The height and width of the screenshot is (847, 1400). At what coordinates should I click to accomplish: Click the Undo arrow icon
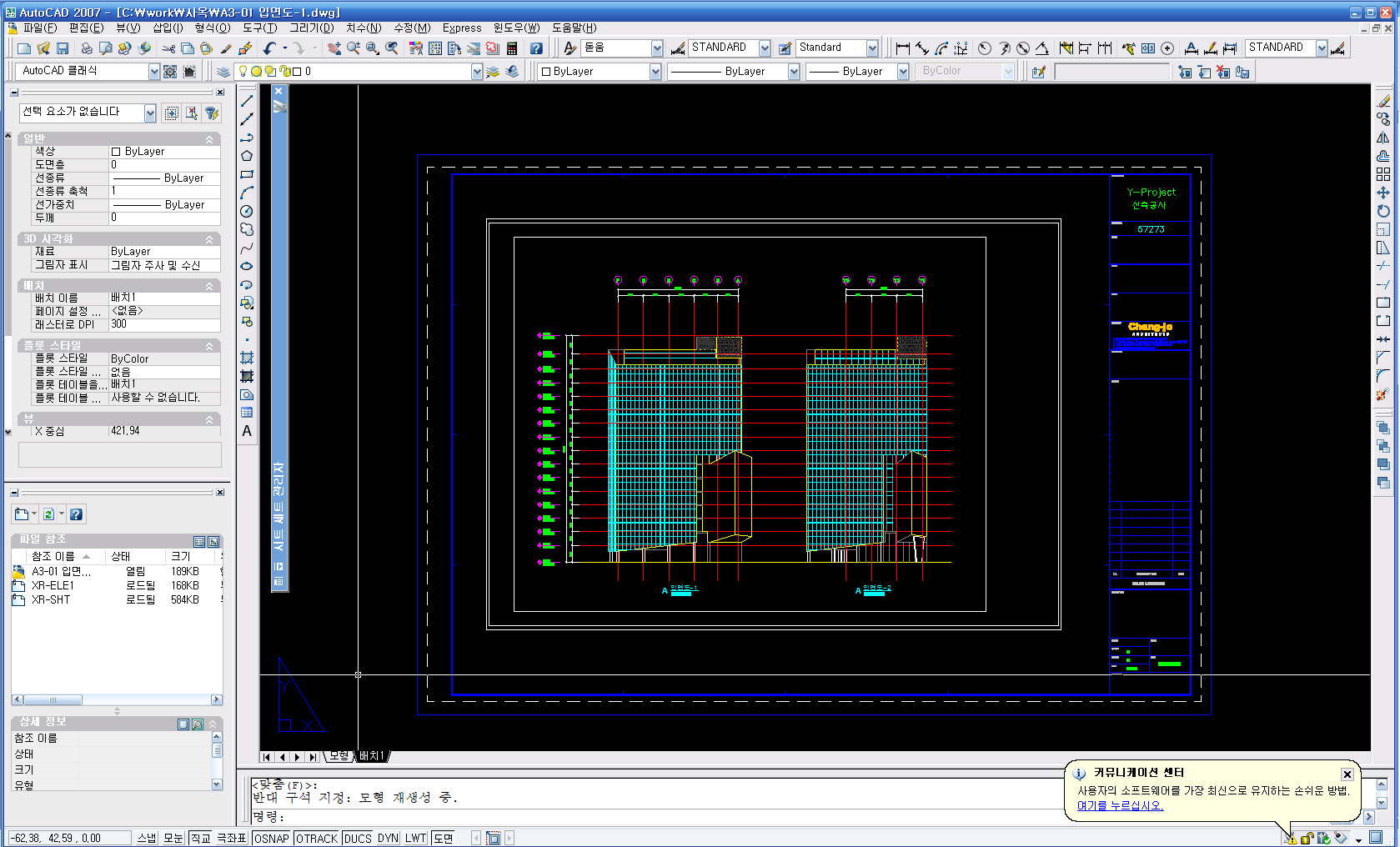coord(268,48)
